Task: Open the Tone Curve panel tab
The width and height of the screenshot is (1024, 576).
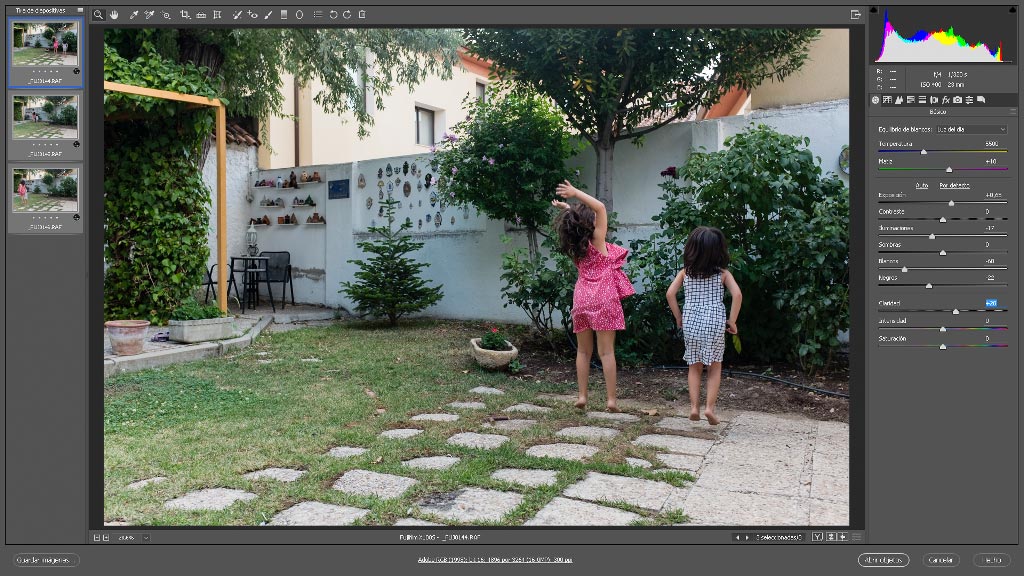Action: pos(888,100)
